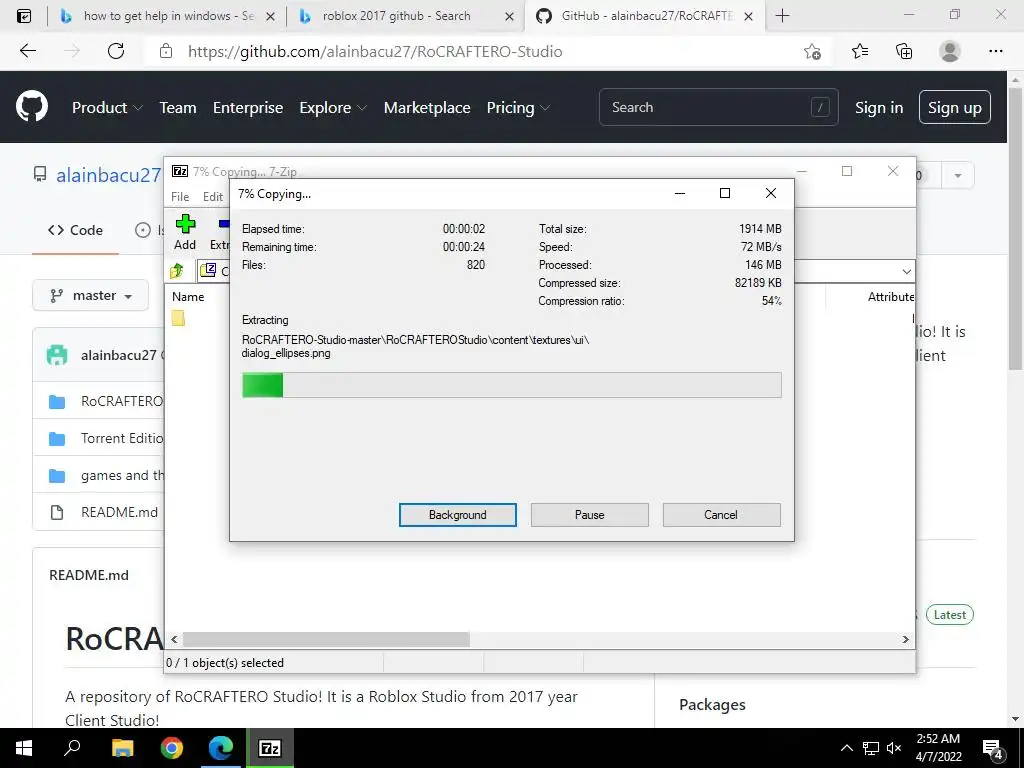Send the copy to Background
Viewport: 1024px width, 768px height.
click(458, 515)
